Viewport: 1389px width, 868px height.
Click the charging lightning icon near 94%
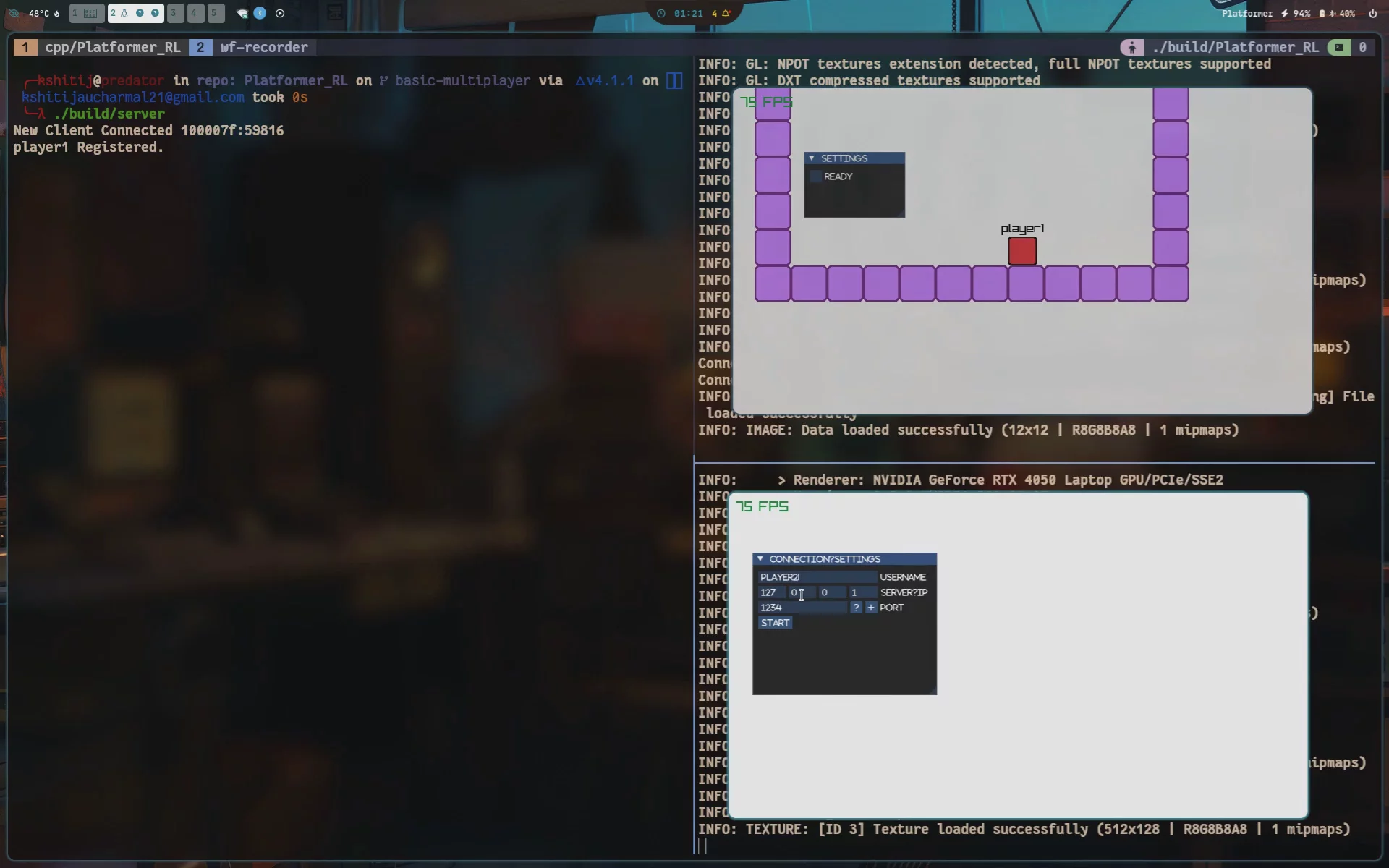click(1284, 13)
